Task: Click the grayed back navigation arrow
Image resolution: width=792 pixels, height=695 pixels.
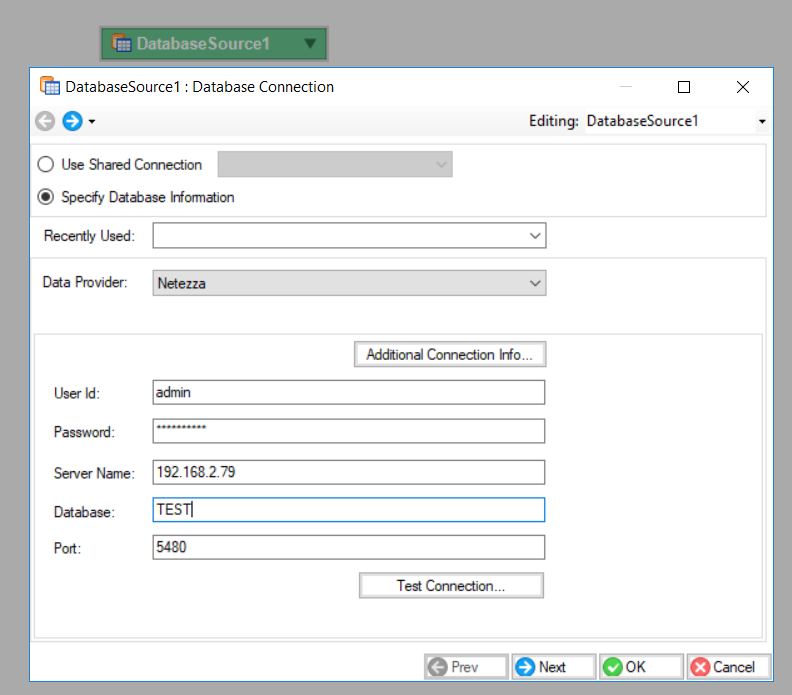Action: point(45,121)
